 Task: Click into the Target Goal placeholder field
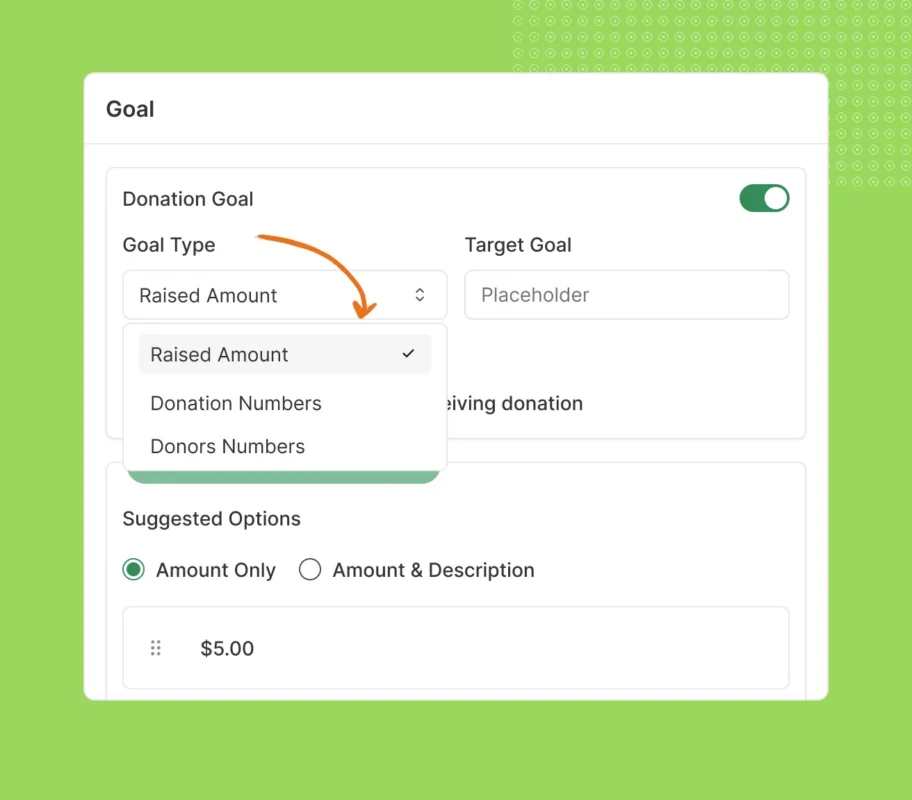[626, 295]
